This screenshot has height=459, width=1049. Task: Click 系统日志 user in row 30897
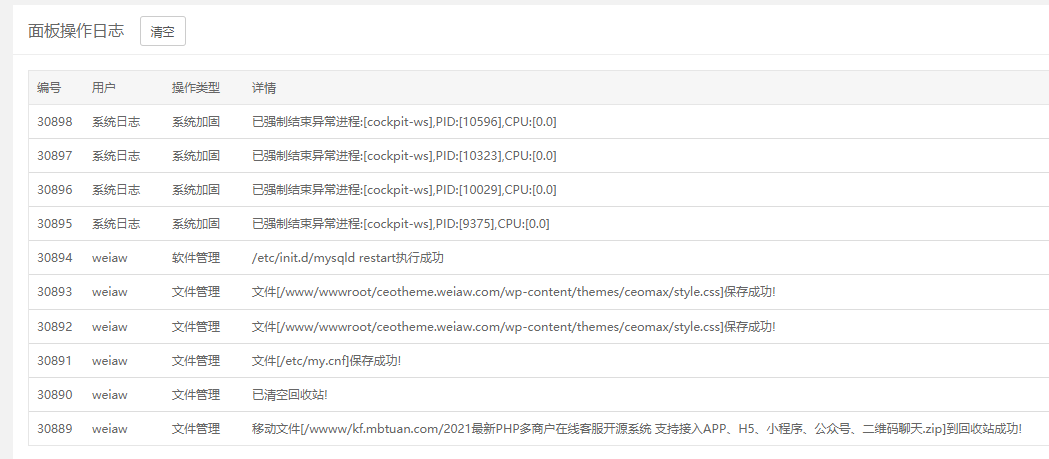click(x=116, y=156)
